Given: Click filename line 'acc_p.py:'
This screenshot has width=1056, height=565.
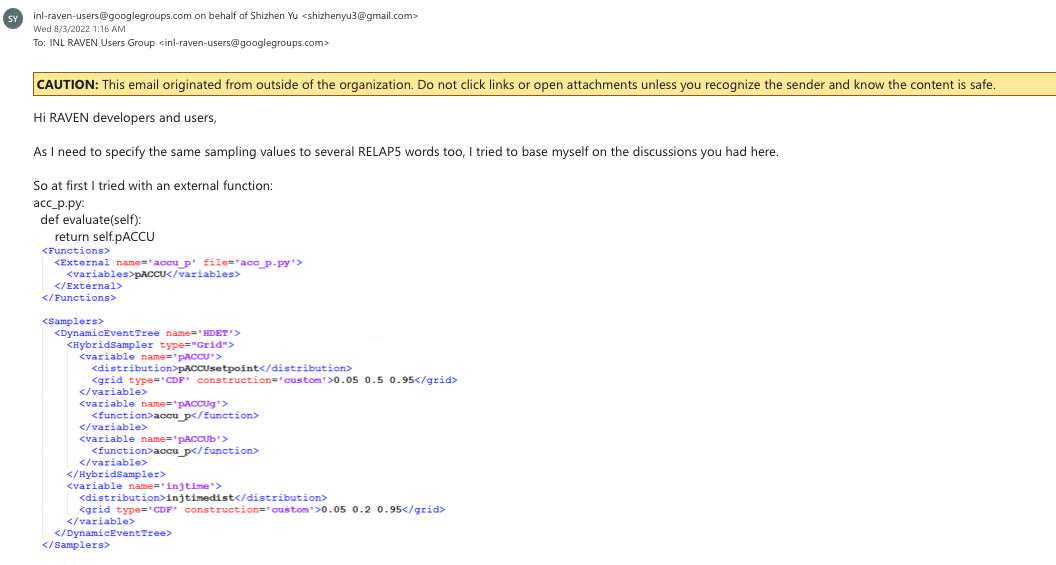Looking at the screenshot, I should tap(59, 203).
